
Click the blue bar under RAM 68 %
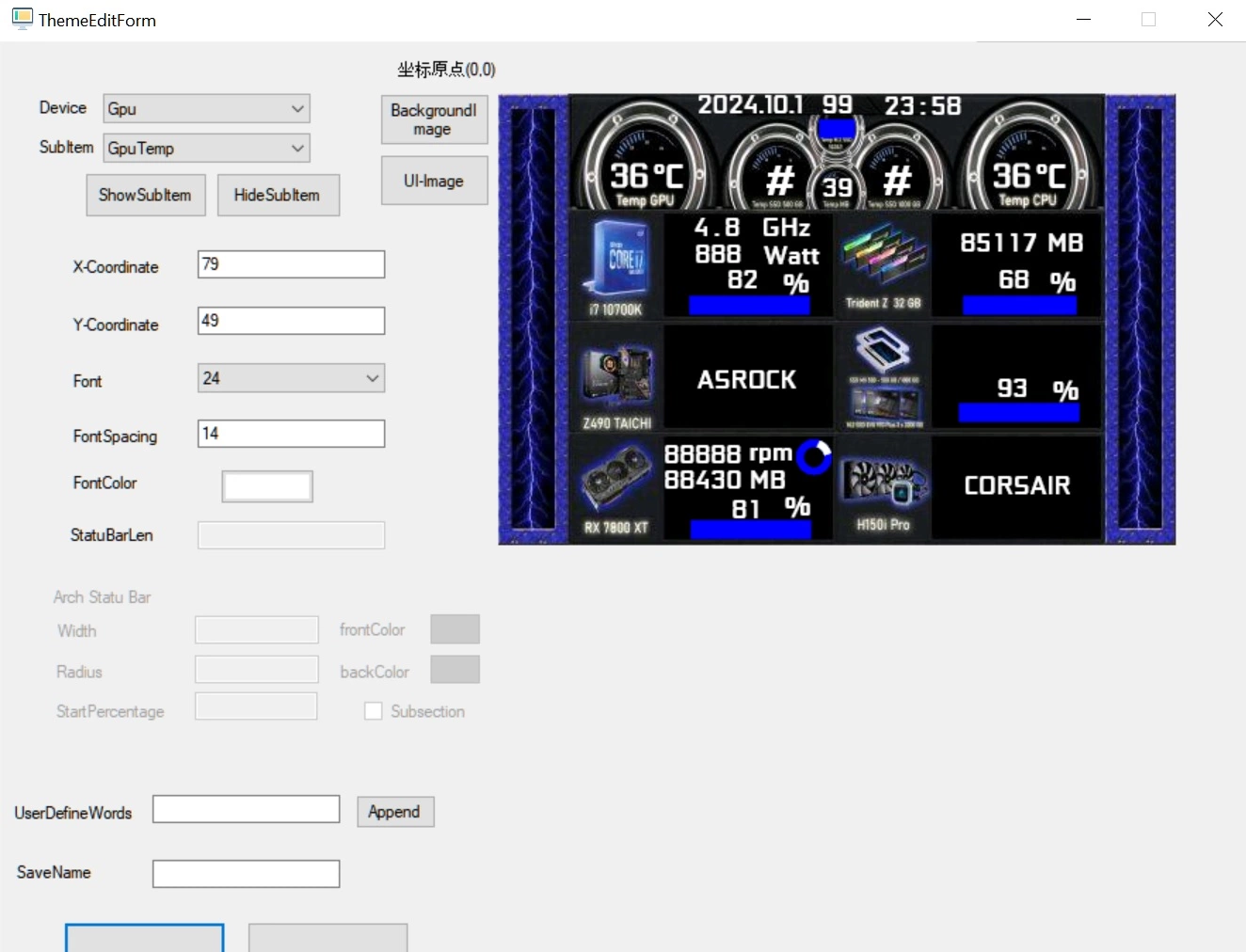(x=1019, y=305)
